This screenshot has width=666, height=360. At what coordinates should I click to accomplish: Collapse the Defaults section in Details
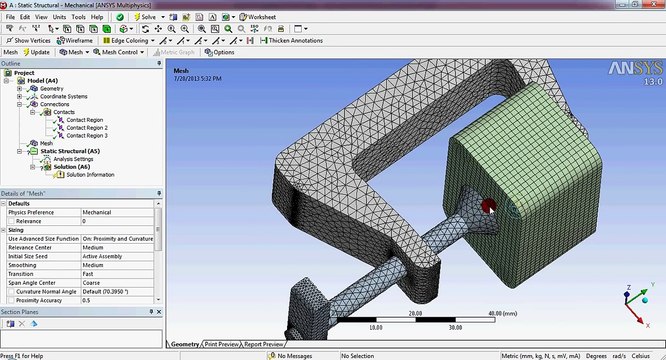(3, 204)
